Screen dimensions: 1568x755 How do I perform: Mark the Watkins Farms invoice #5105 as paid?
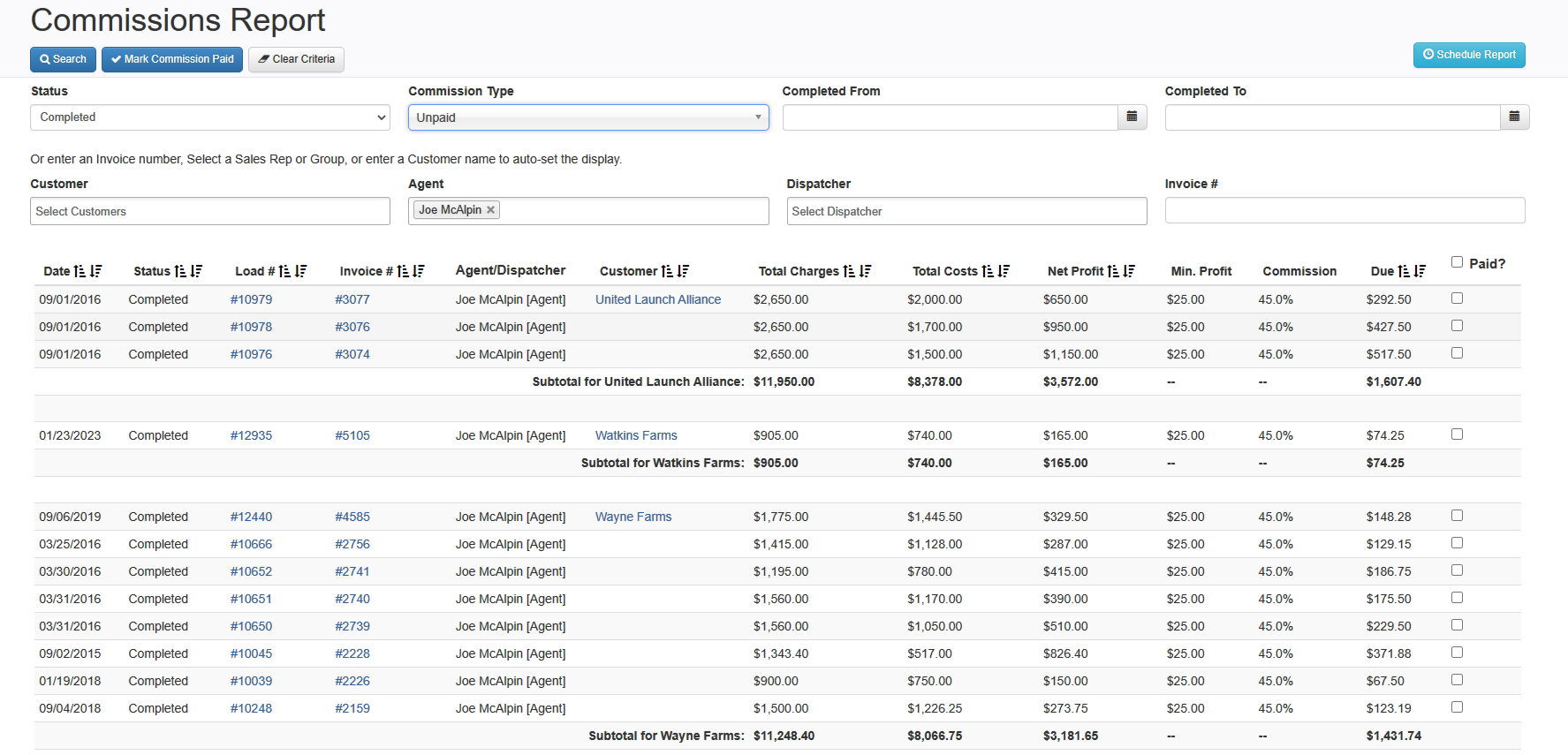[x=1457, y=434]
